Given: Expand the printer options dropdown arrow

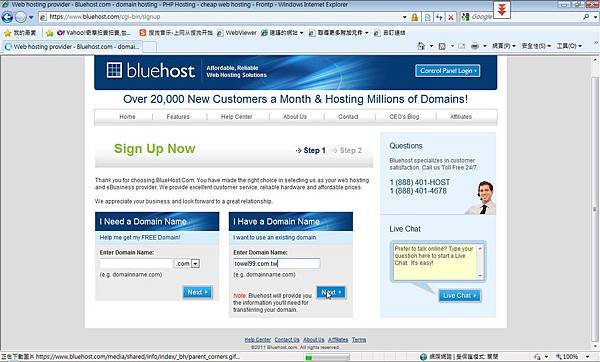Looking at the screenshot, I should point(484,46).
